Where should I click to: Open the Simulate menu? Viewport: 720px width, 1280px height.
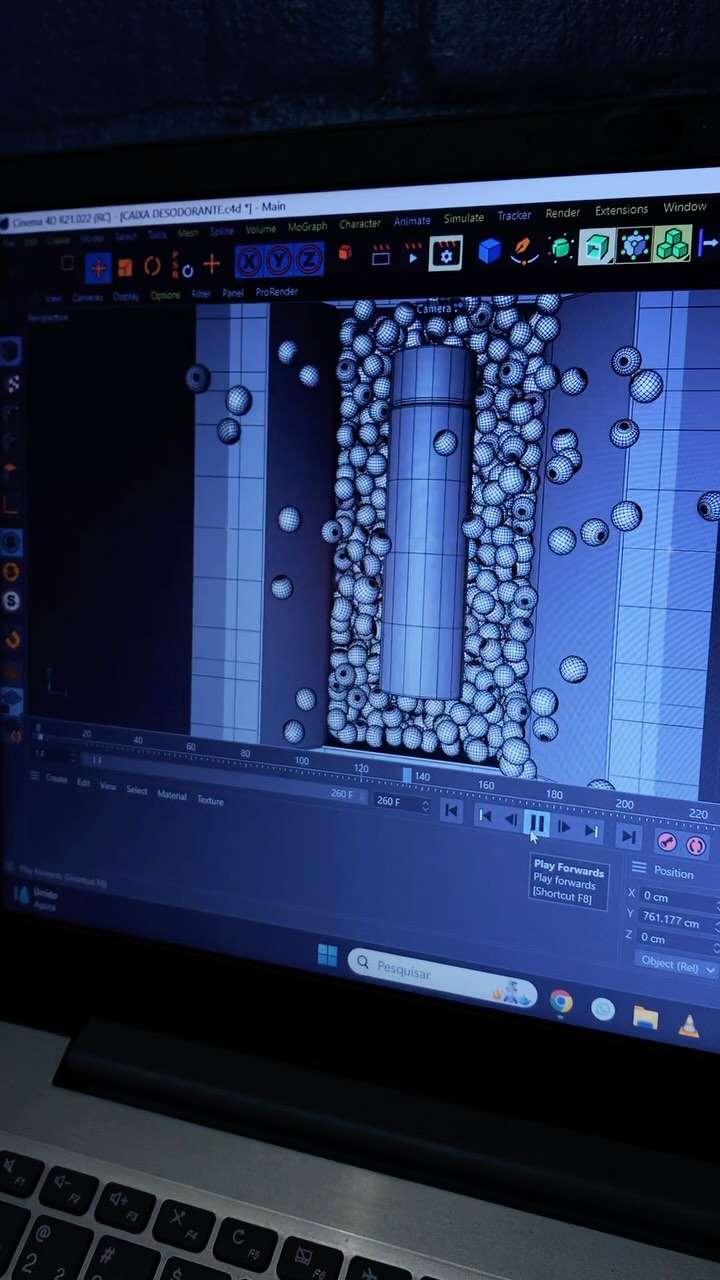(x=464, y=218)
